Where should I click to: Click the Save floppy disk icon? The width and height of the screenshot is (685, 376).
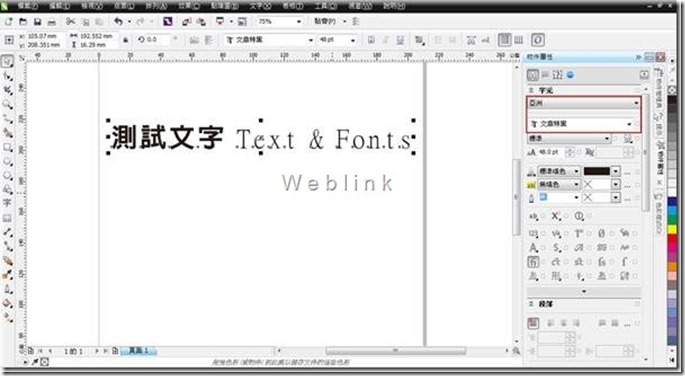point(38,21)
